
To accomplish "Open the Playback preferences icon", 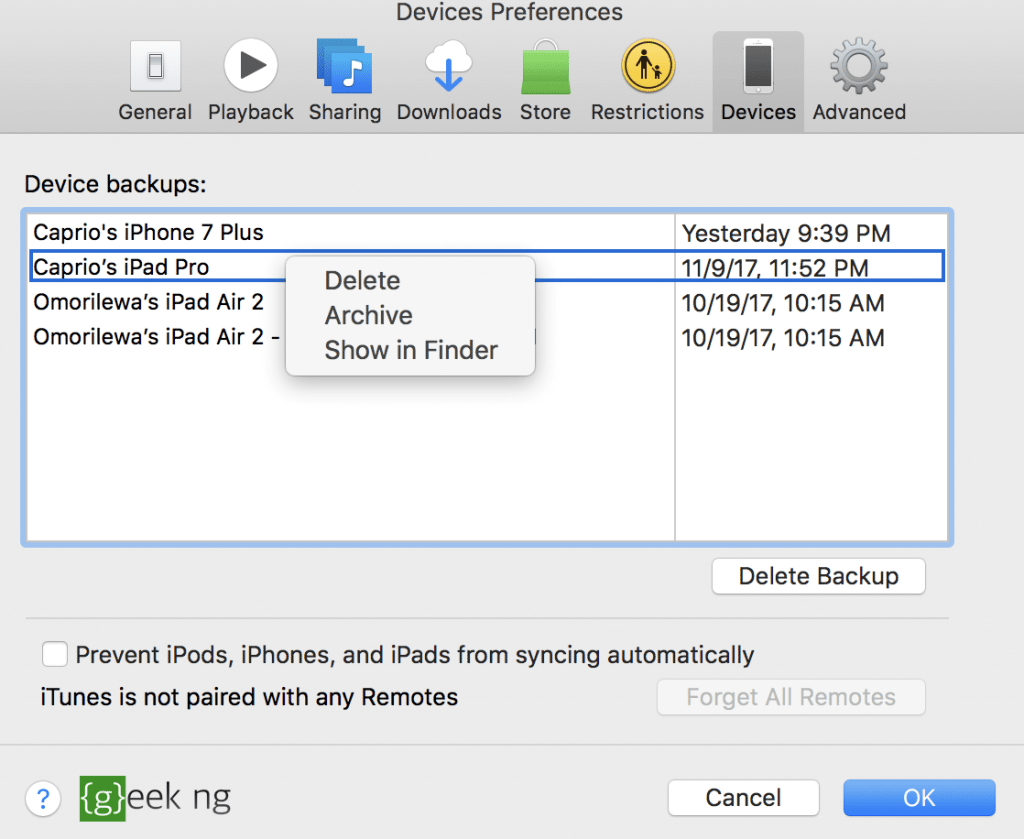I will 251,65.
